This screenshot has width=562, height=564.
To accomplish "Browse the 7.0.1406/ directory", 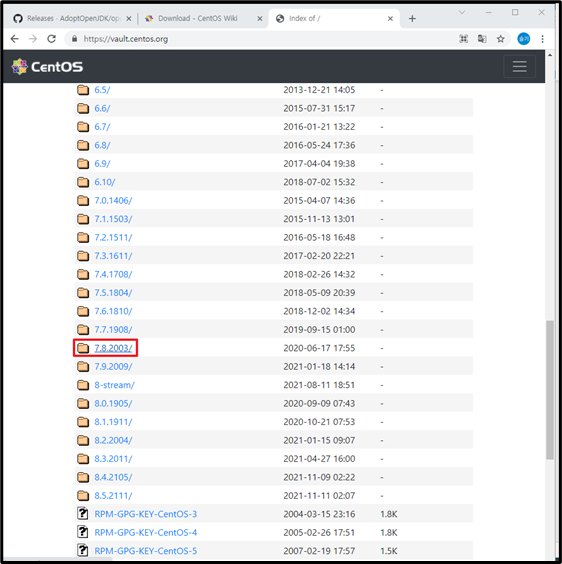I will [113, 200].
